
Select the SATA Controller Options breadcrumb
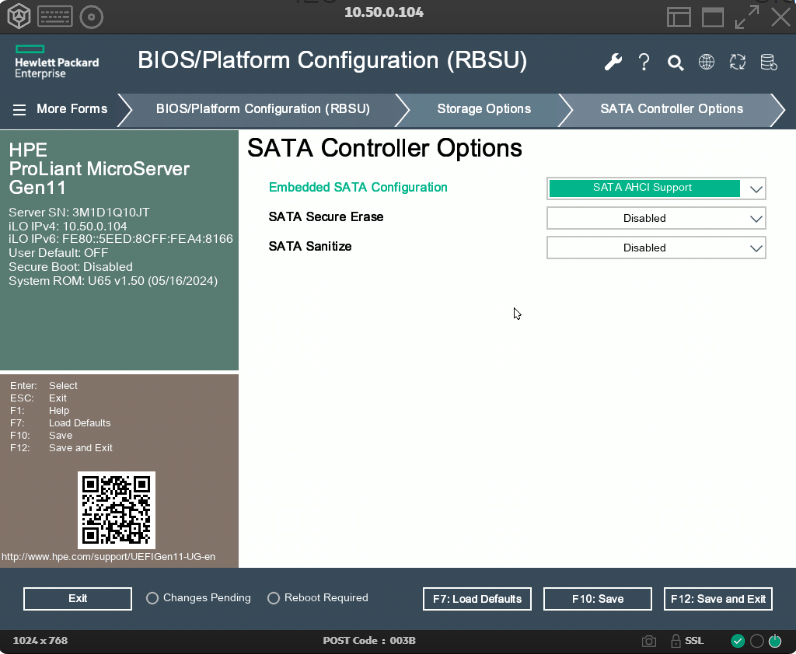pos(671,109)
